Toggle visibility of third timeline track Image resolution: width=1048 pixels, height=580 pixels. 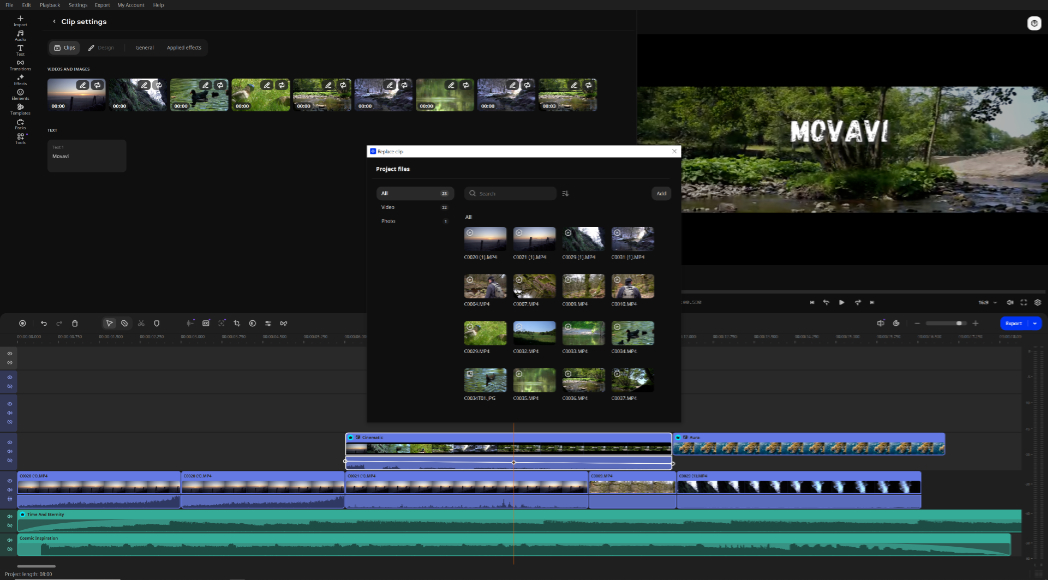[x=9, y=404]
